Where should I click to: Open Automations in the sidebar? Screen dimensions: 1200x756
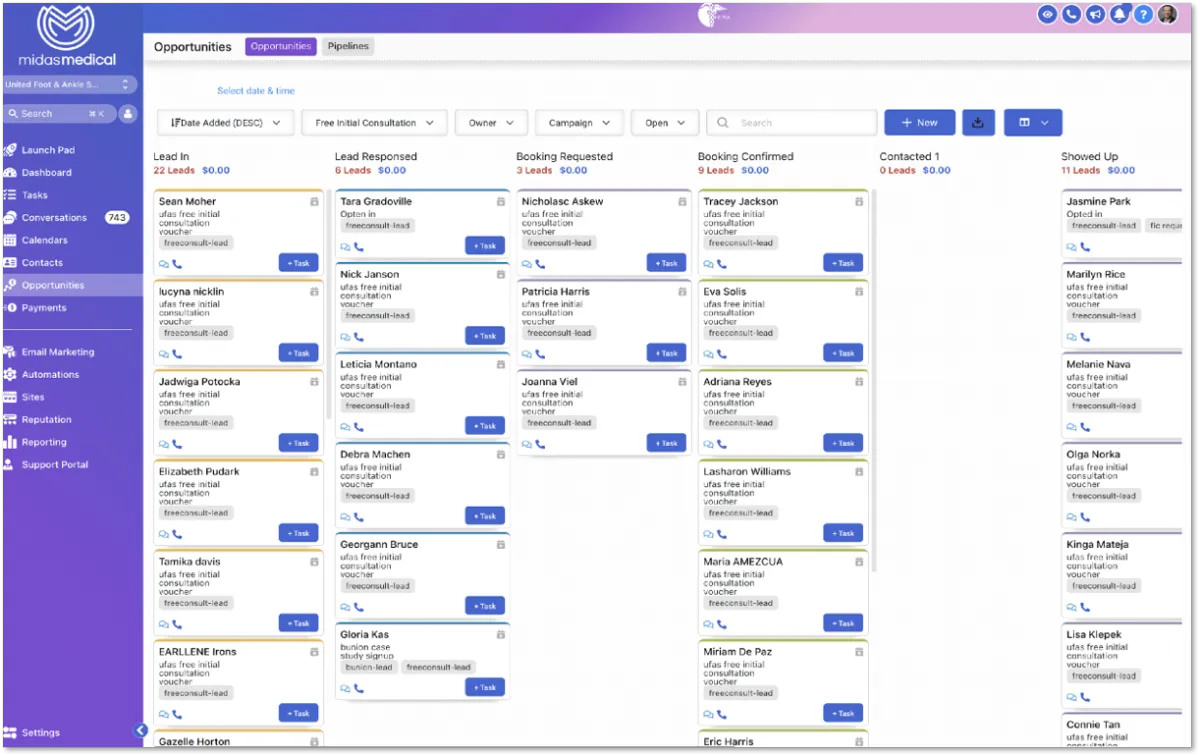point(50,375)
